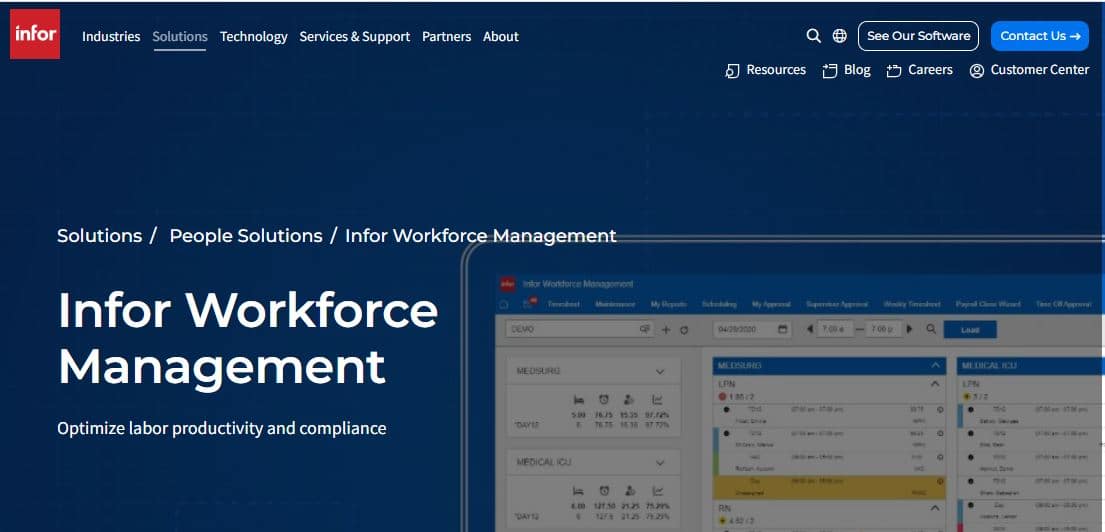Click the 7:00 a start time field
This screenshot has height=532, width=1105.
click(834, 329)
